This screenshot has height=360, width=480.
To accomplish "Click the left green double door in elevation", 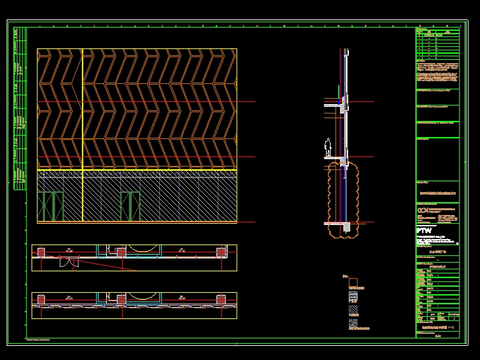I will tap(51, 206).
